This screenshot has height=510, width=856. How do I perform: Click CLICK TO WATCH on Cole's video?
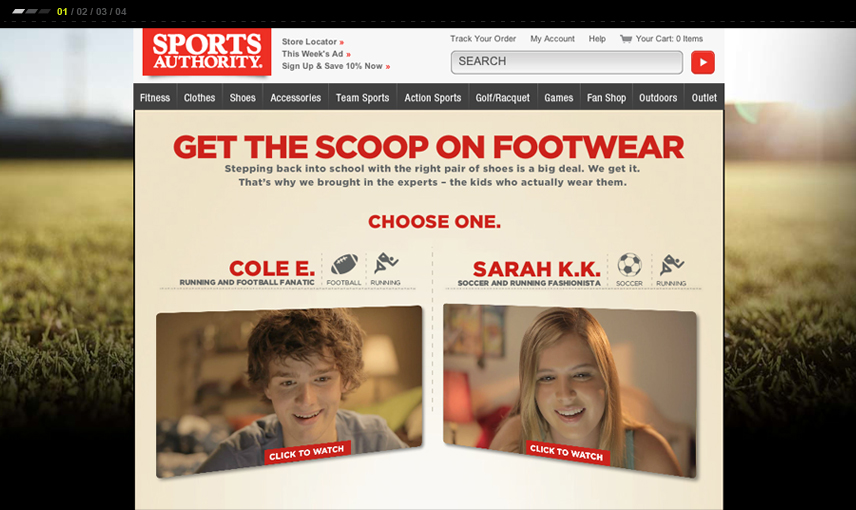point(307,453)
